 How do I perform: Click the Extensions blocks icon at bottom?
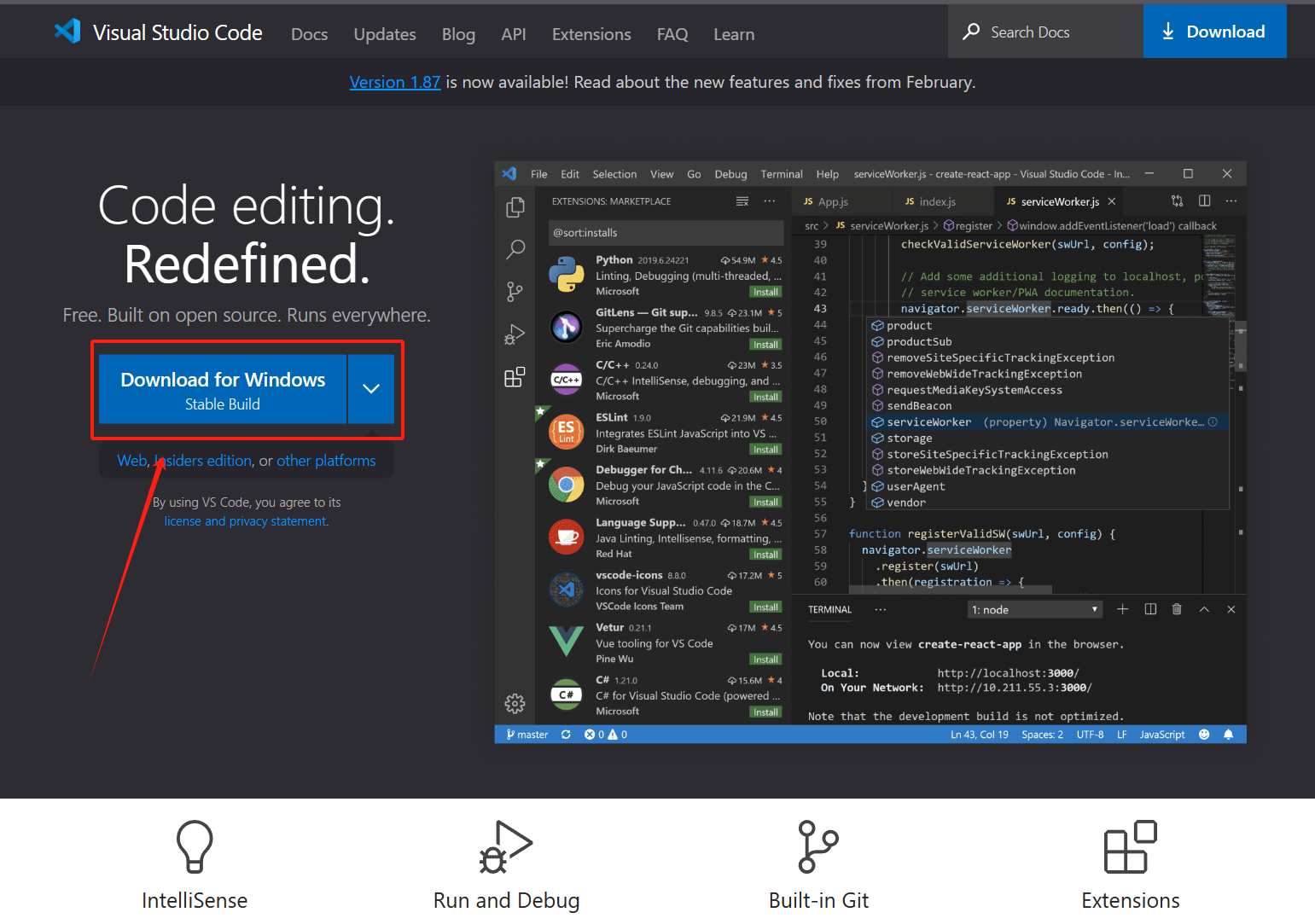(1131, 846)
